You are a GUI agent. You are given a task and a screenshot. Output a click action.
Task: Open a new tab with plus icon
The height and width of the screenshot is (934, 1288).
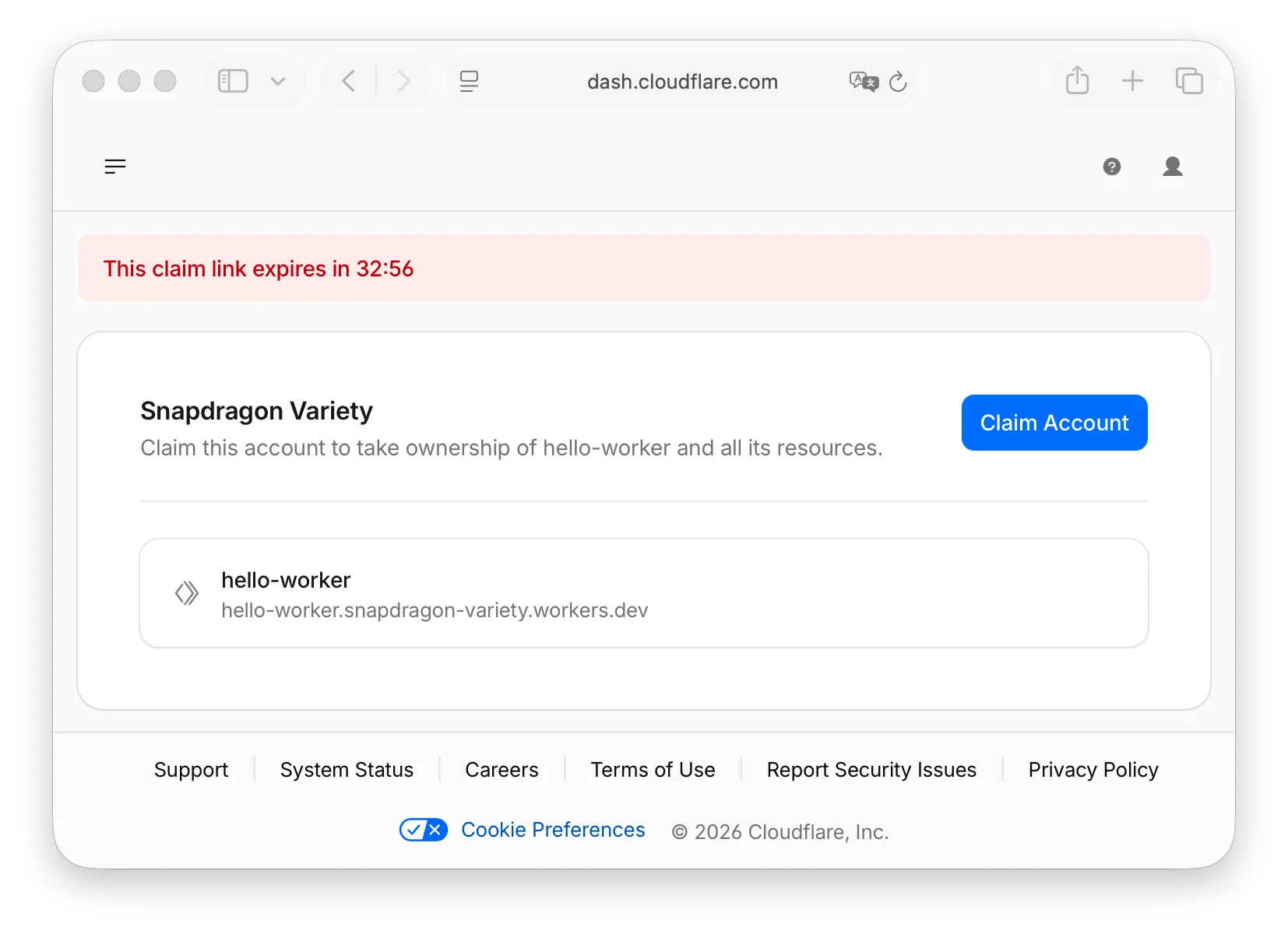click(x=1132, y=80)
